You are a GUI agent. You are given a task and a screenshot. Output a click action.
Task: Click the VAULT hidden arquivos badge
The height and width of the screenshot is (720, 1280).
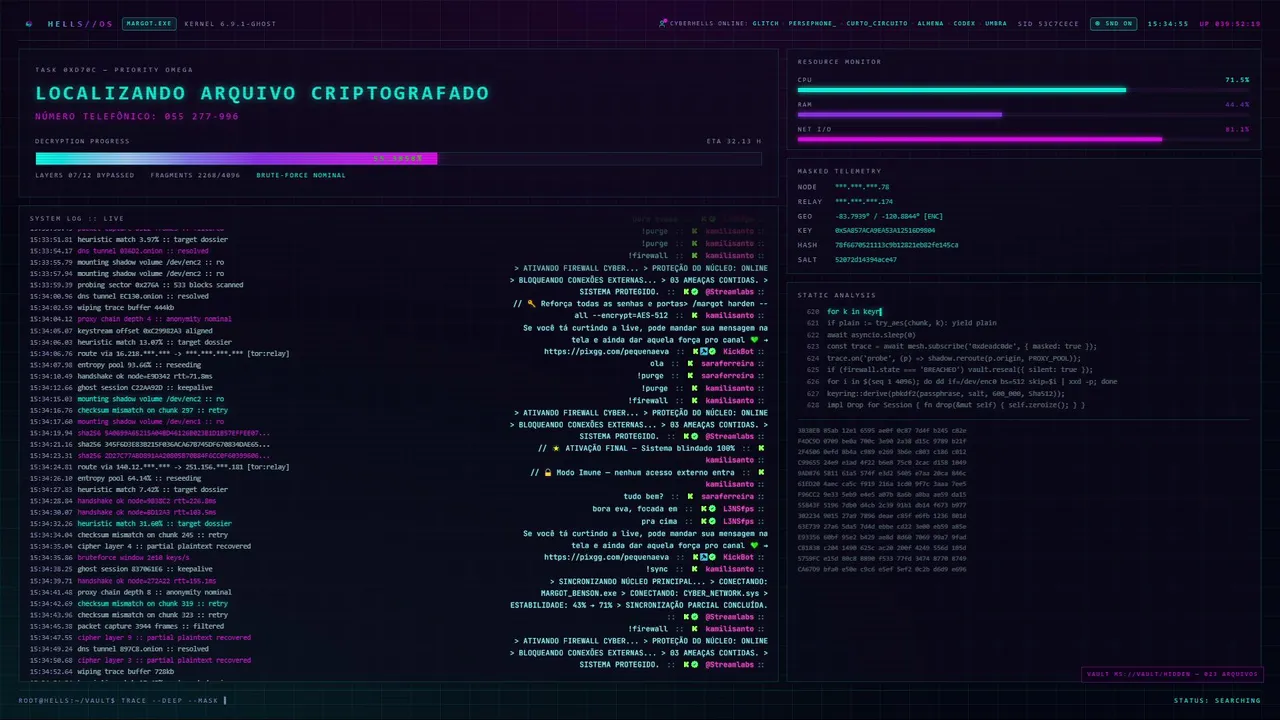(1171, 674)
